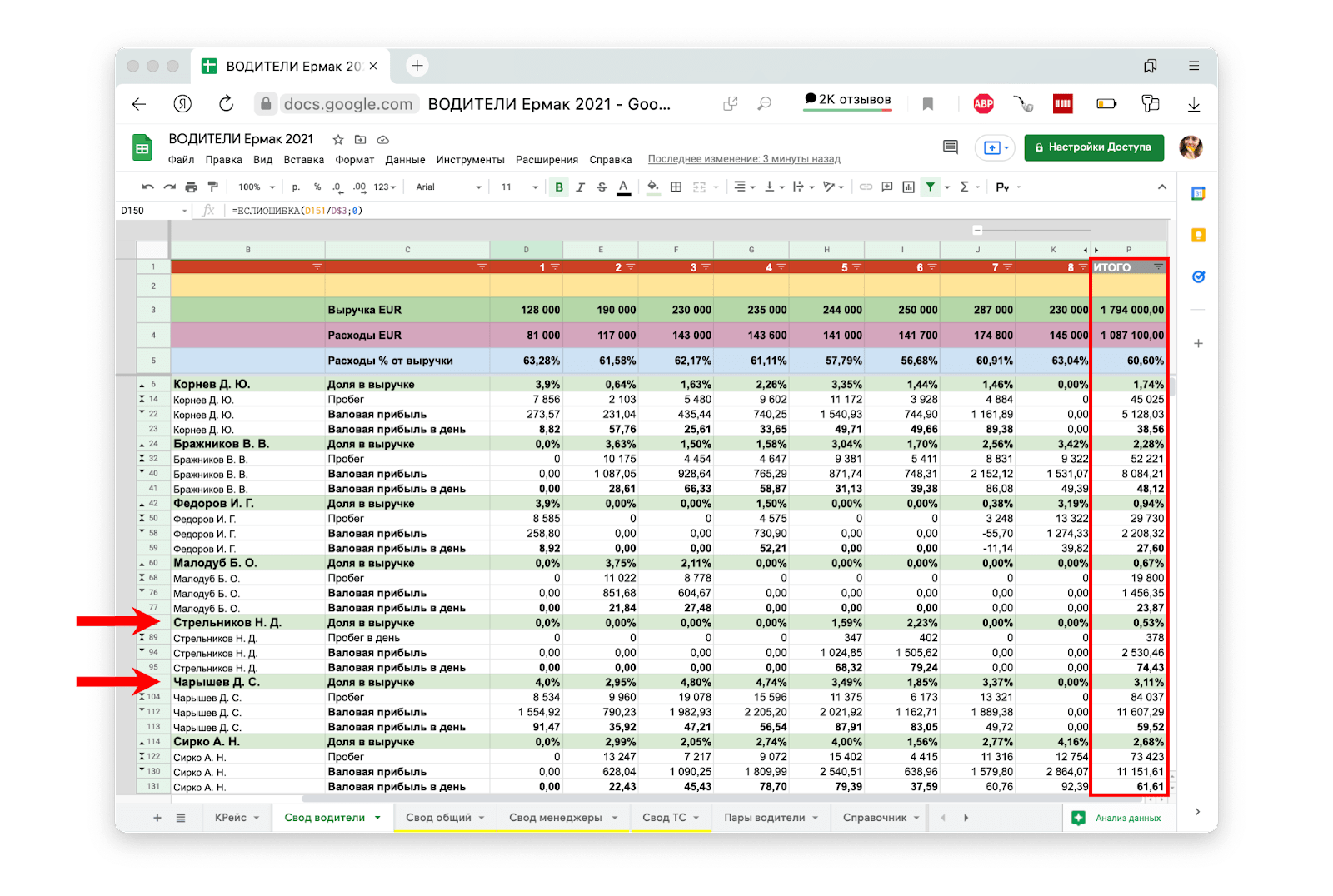The height and width of the screenshot is (896, 1333).
Task: Switch to the Свод менеджеры sheet tab
Action: (x=556, y=818)
